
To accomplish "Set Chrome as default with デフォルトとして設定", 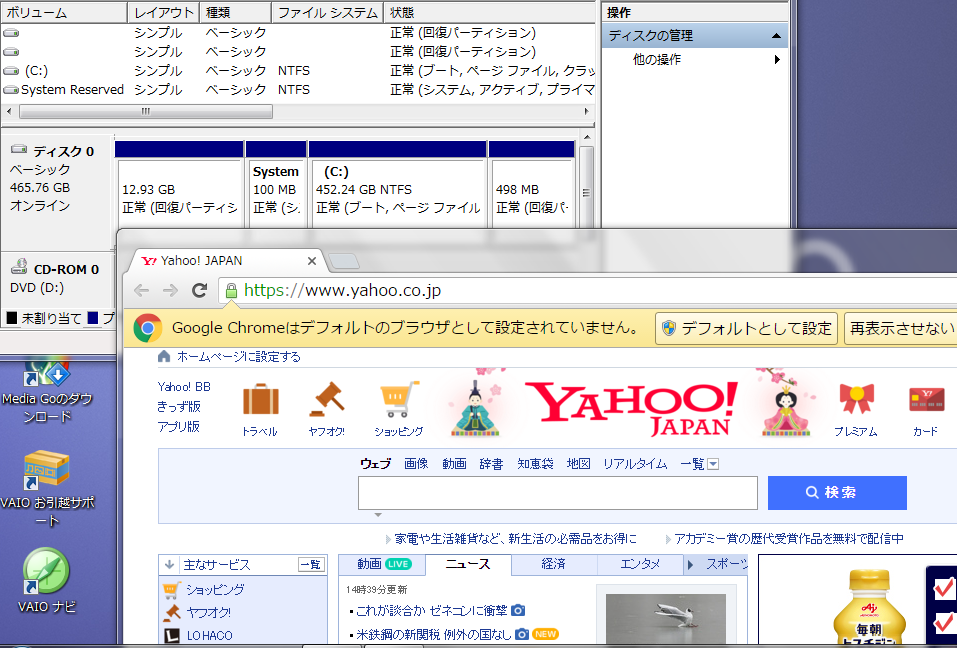I will click(x=747, y=328).
